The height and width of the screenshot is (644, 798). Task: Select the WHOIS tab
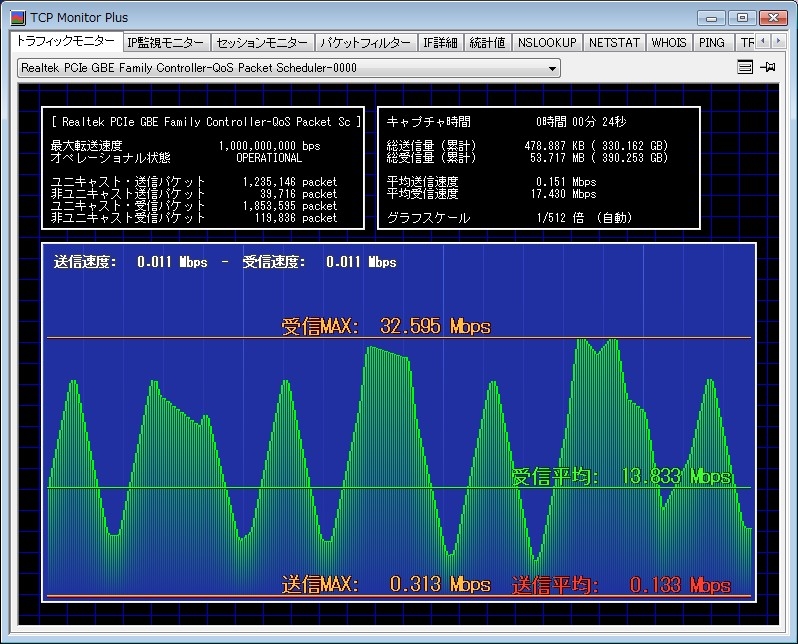[x=669, y=43]
